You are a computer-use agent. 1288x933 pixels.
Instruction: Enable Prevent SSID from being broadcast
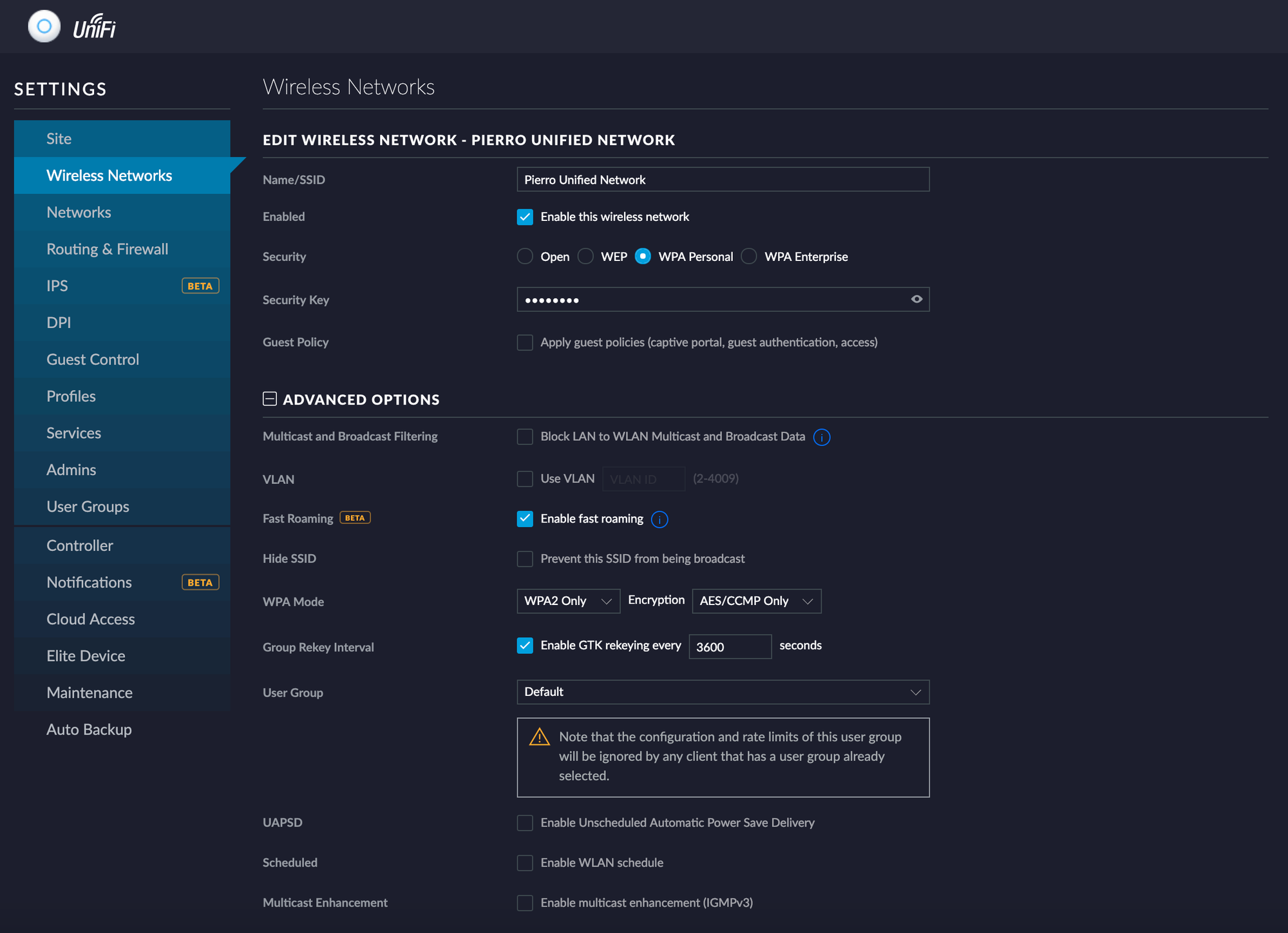(525, 559)
